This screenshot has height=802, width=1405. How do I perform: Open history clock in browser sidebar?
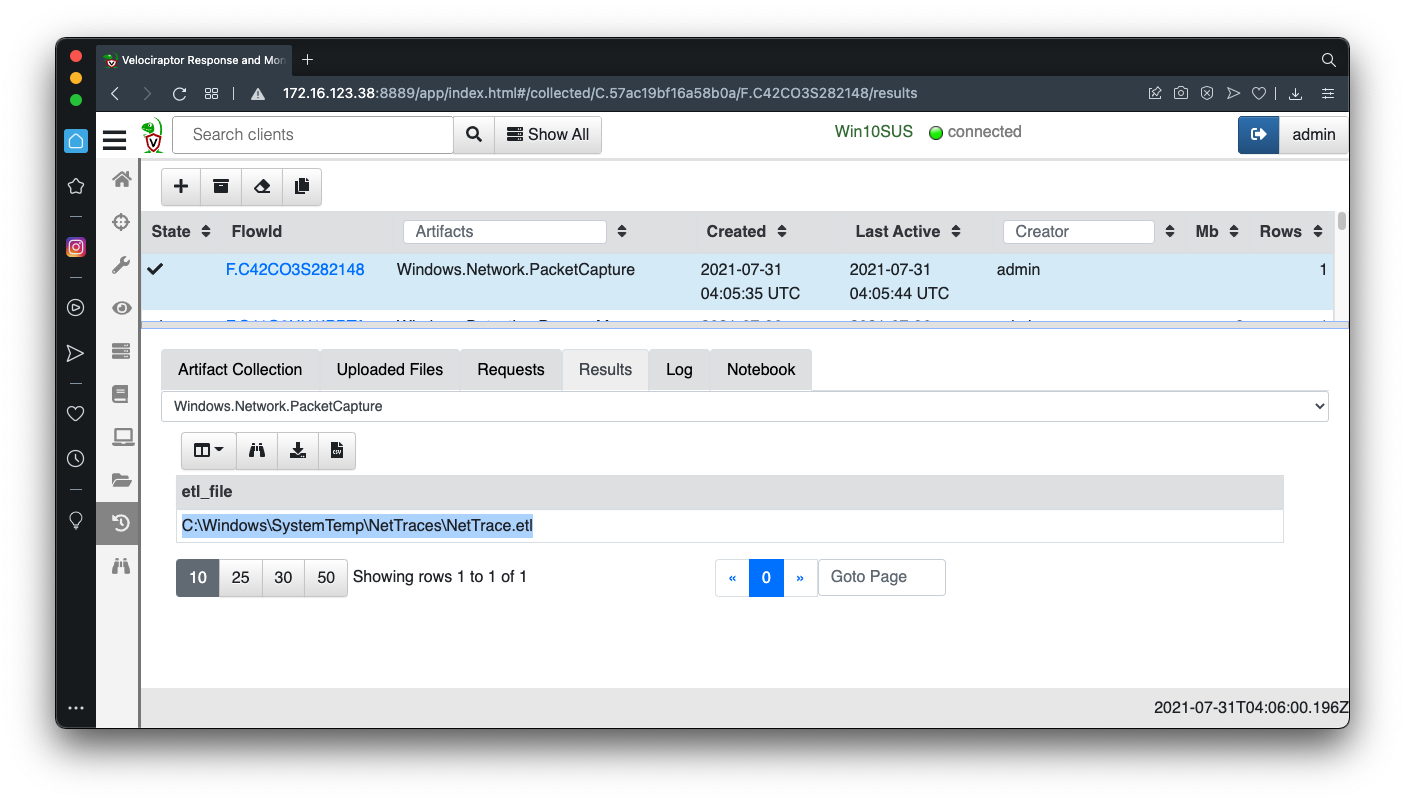click(x=75, y=459)
